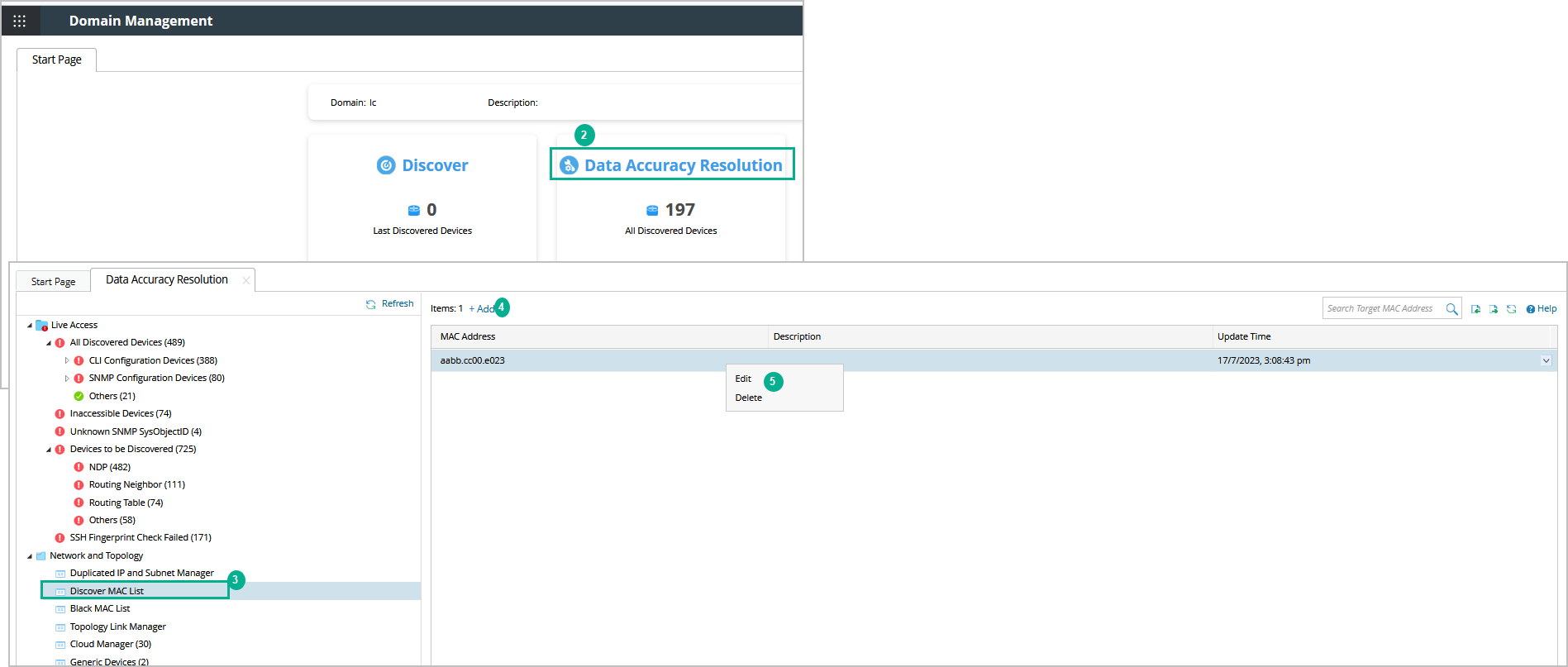Click the import MAC list icon

pyautogui.click(x=1475, y=309)
